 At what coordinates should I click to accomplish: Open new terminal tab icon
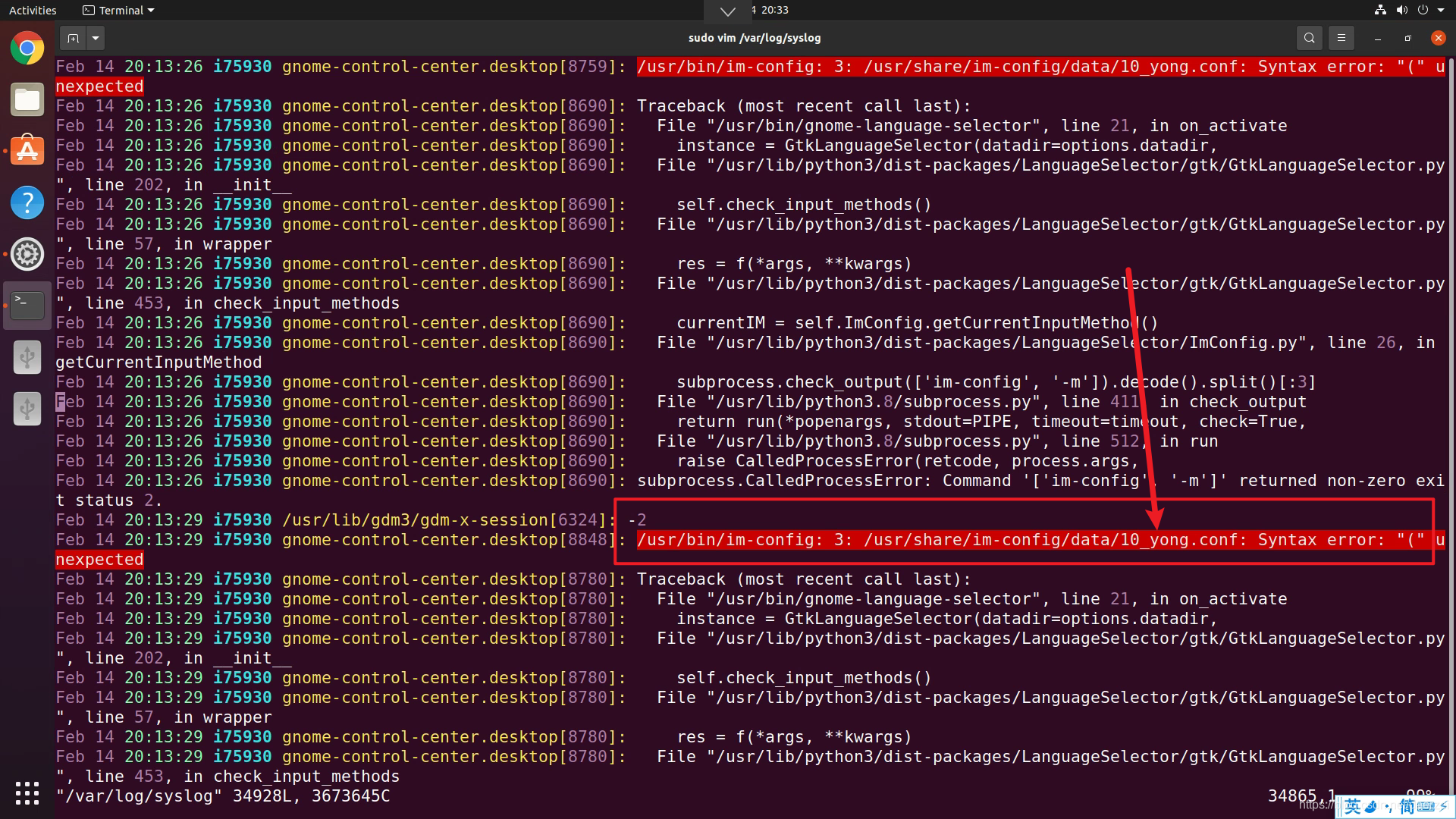[73, 38]
